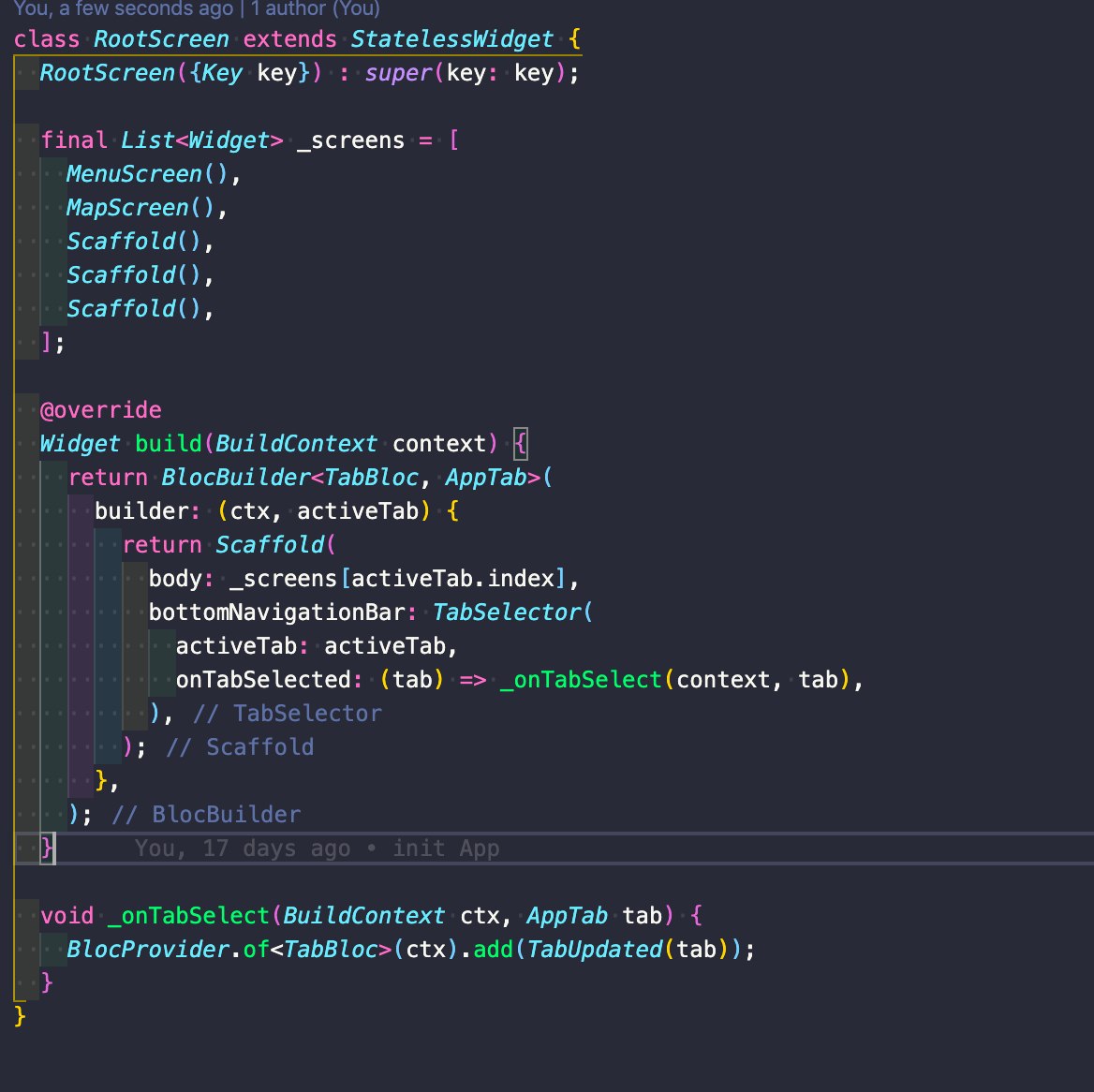Click 'TabBloc' inside BlocBuilder generics

(x=371, y=478)
